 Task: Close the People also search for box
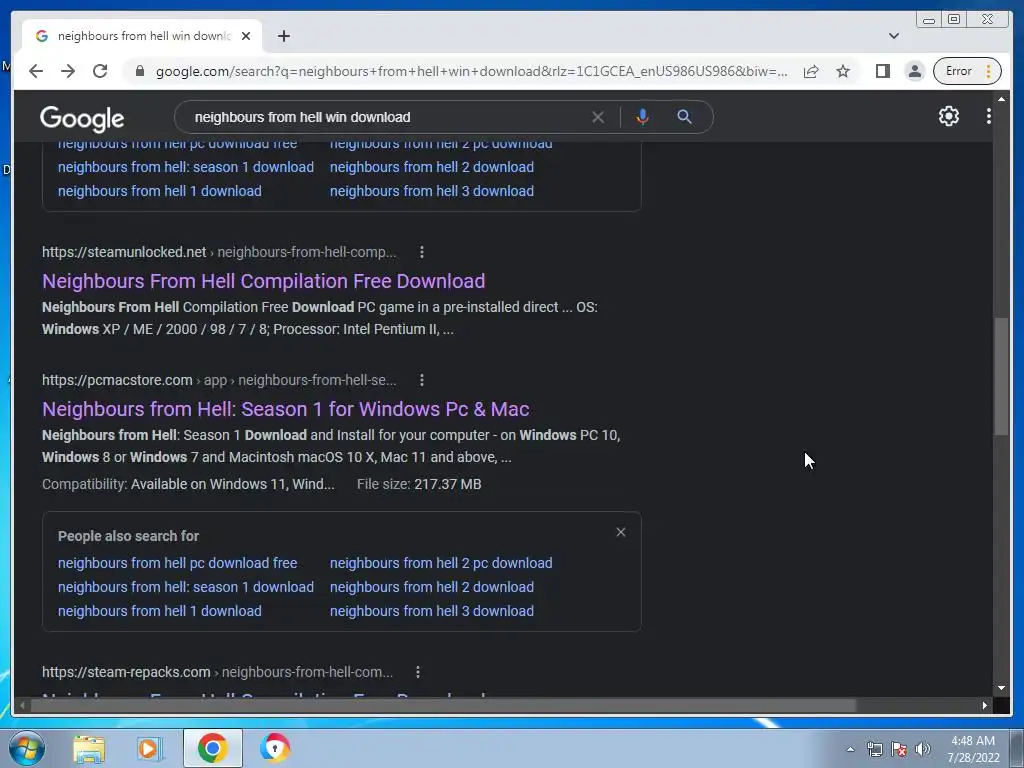pos(621,532)
